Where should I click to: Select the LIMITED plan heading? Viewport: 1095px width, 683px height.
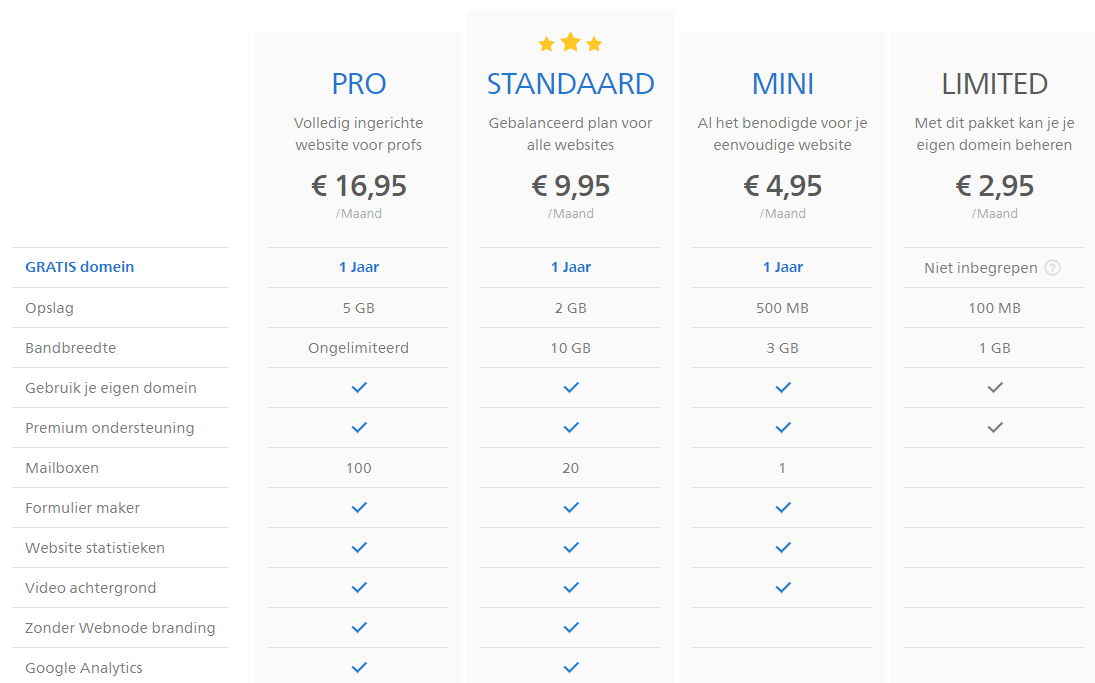994,84
